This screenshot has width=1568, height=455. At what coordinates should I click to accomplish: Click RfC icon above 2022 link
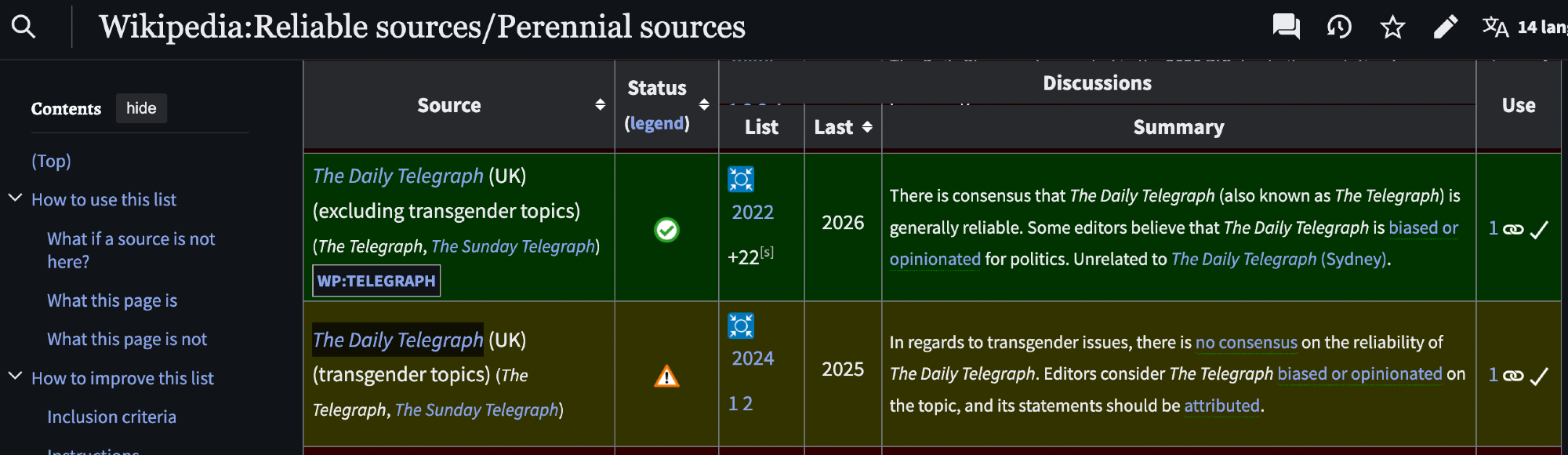click(740, 180)
